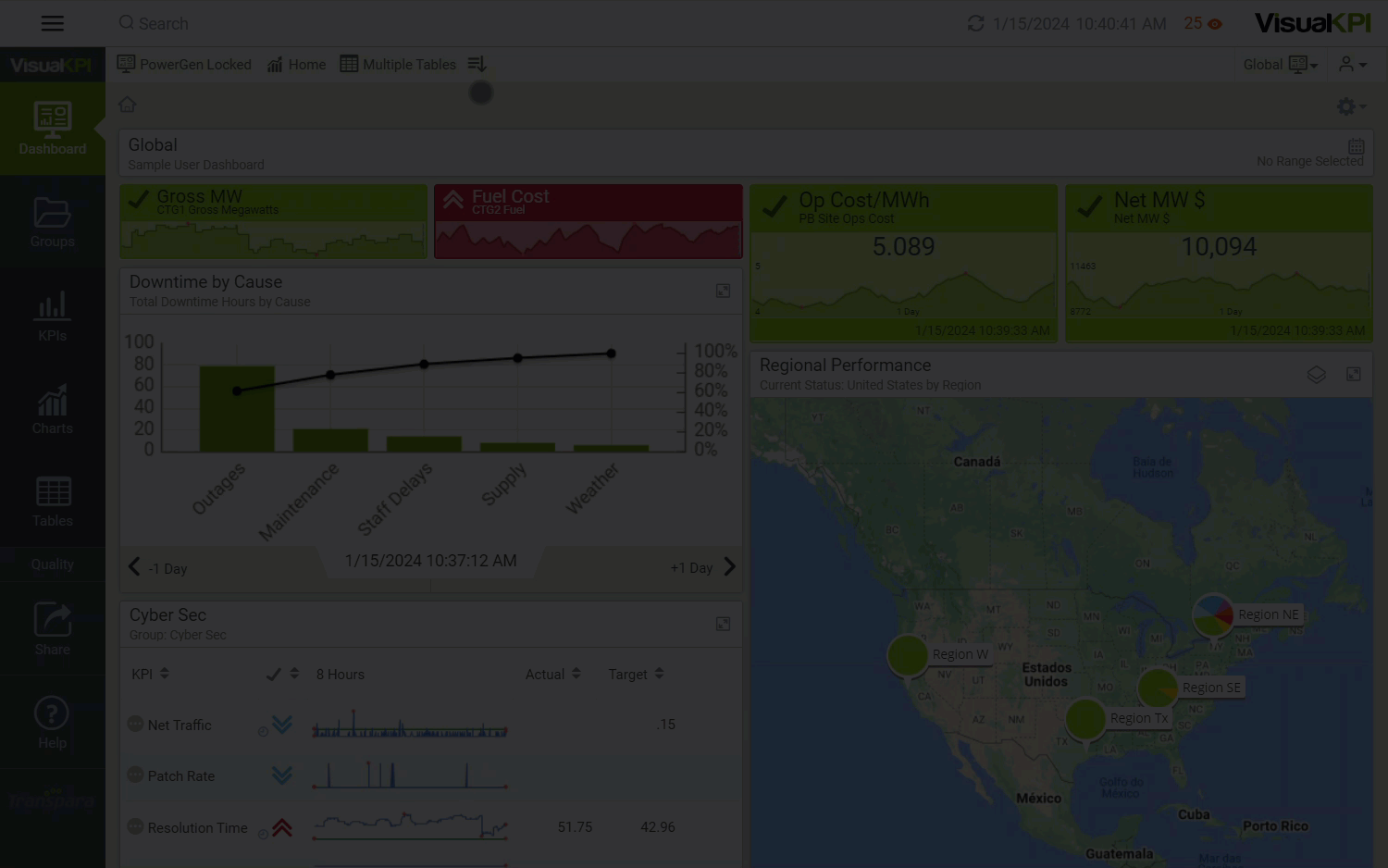Screen dimensions: 1388x868
Task: Open the map layers selector
Action: click(x=1316, y=375)
